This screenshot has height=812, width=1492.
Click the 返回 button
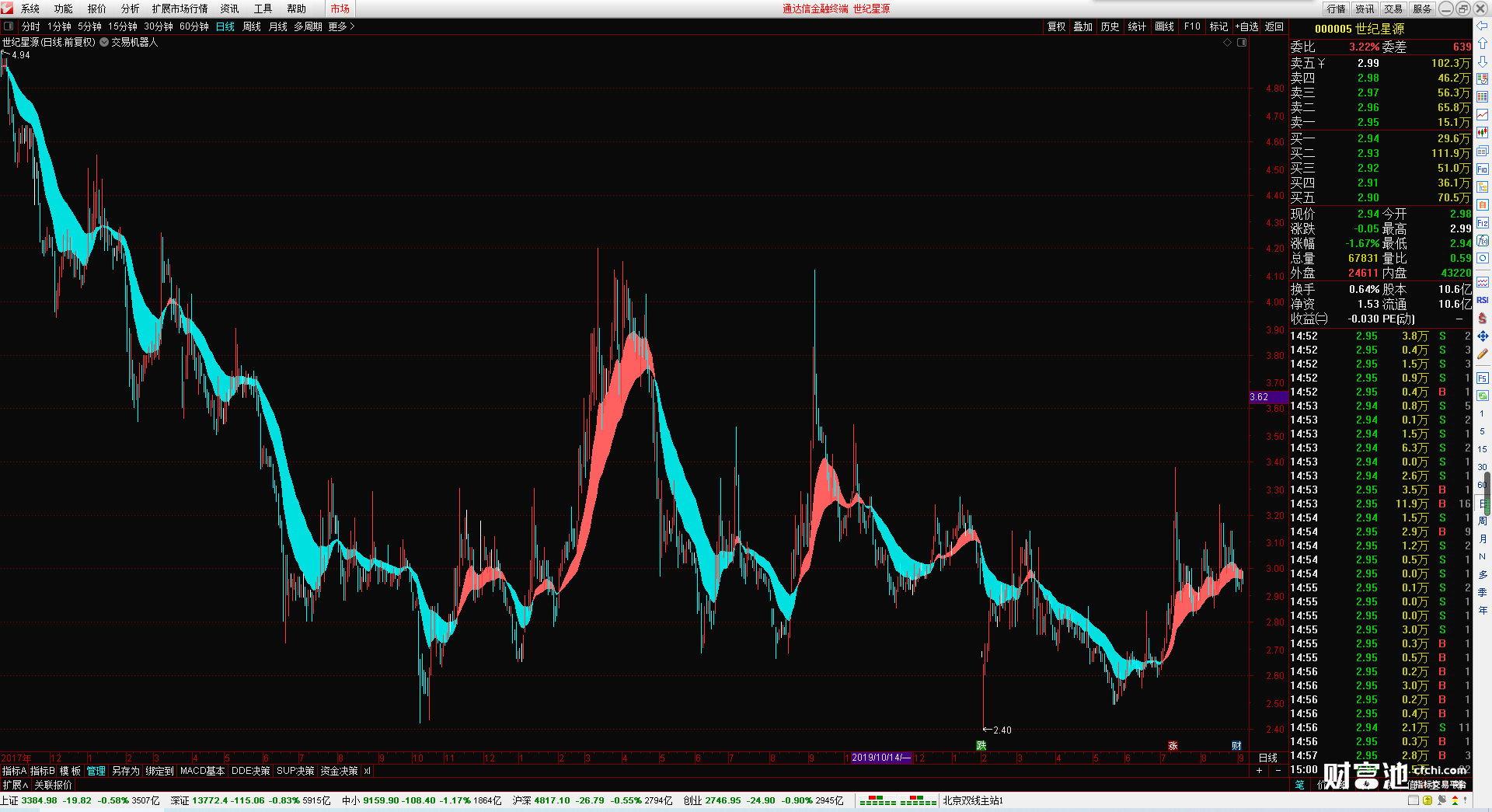(1274, 26)
